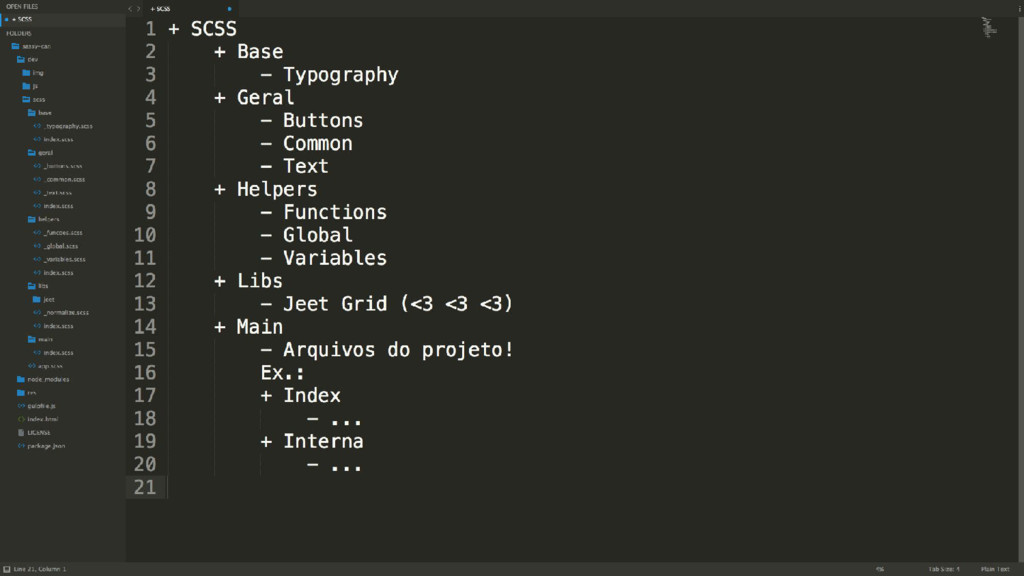
Task: Open the _typography.scss file in sidebar
Action: (68, 126)
